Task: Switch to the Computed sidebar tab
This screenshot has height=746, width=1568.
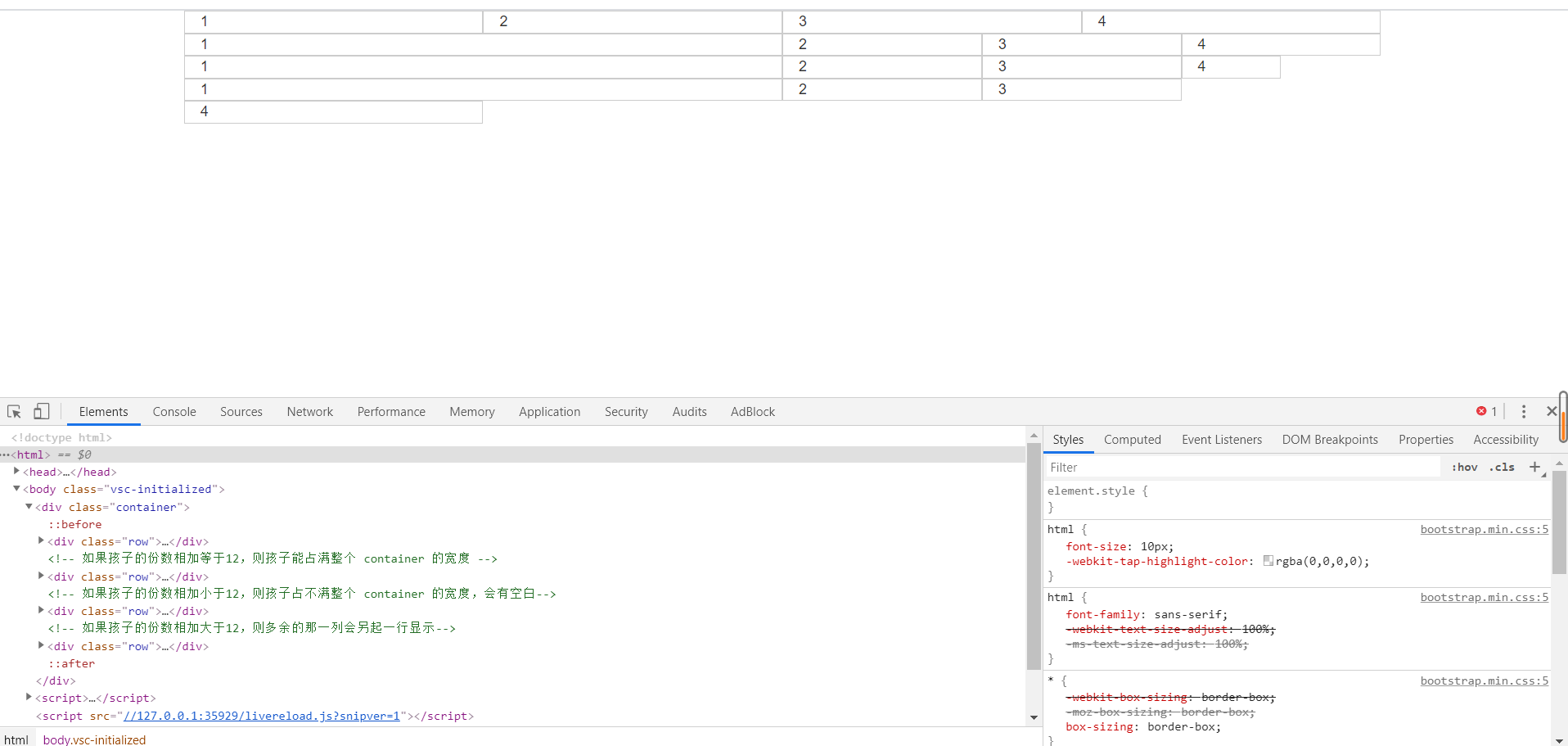Action: tap(1132, 440)
